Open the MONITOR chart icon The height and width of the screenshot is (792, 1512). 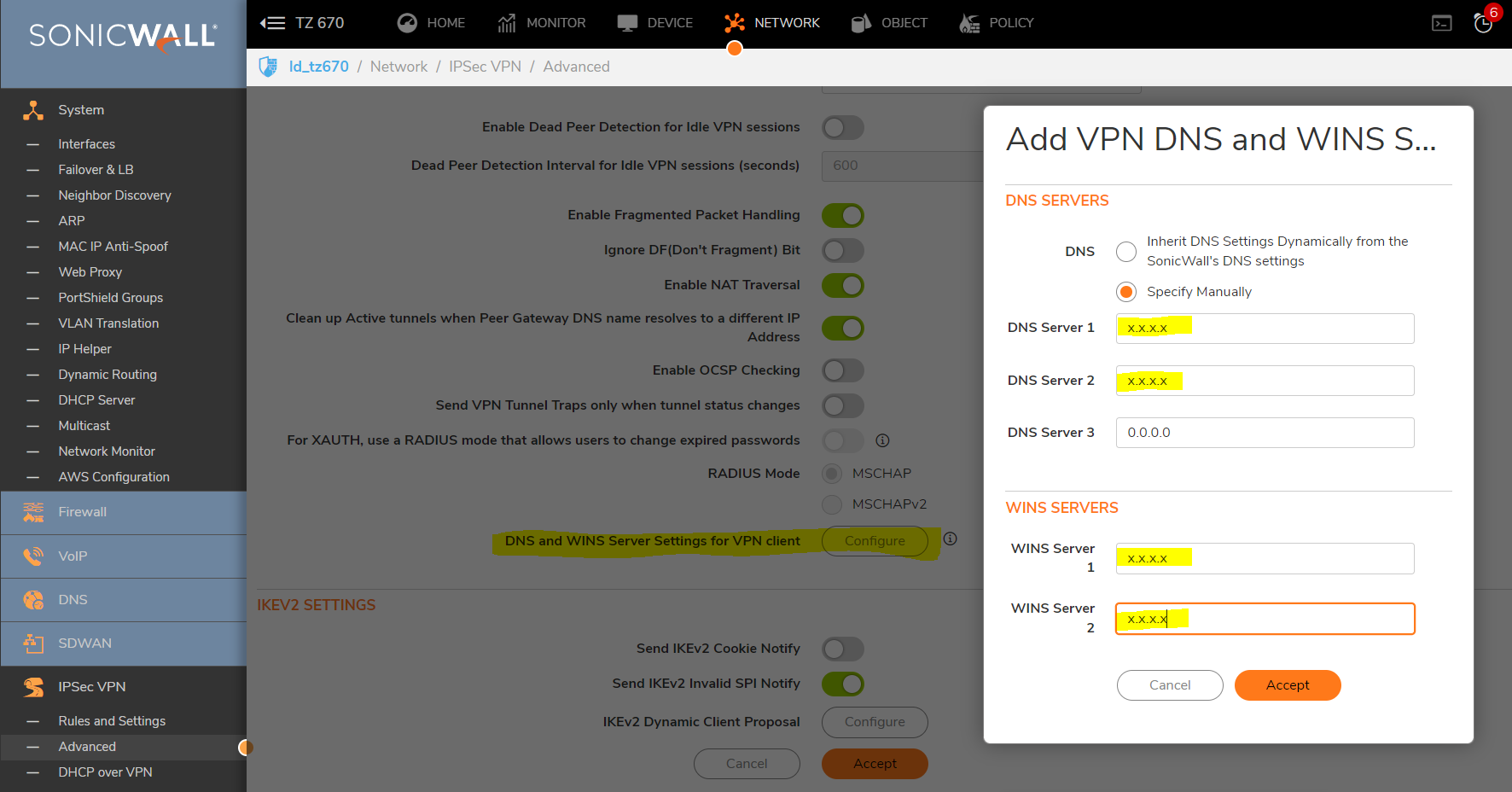coord(507,23)
